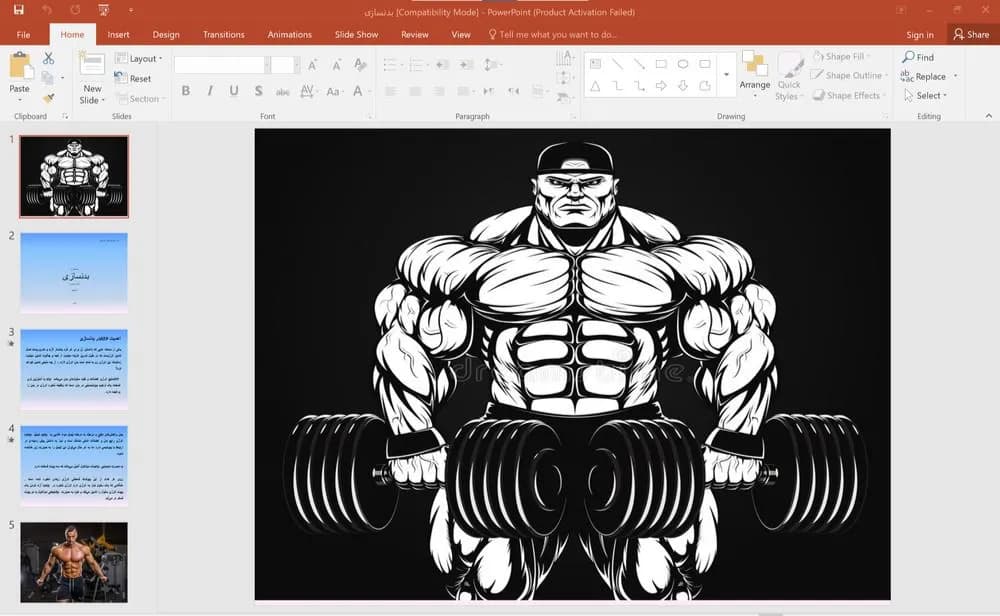
Task: Switch to the Insert tab
Action: [119, 34]
